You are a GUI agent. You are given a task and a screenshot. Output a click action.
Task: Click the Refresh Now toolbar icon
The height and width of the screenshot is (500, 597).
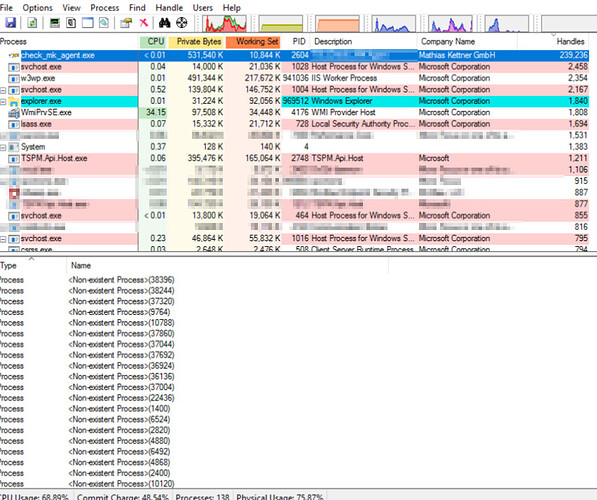(x=32, y=23)
